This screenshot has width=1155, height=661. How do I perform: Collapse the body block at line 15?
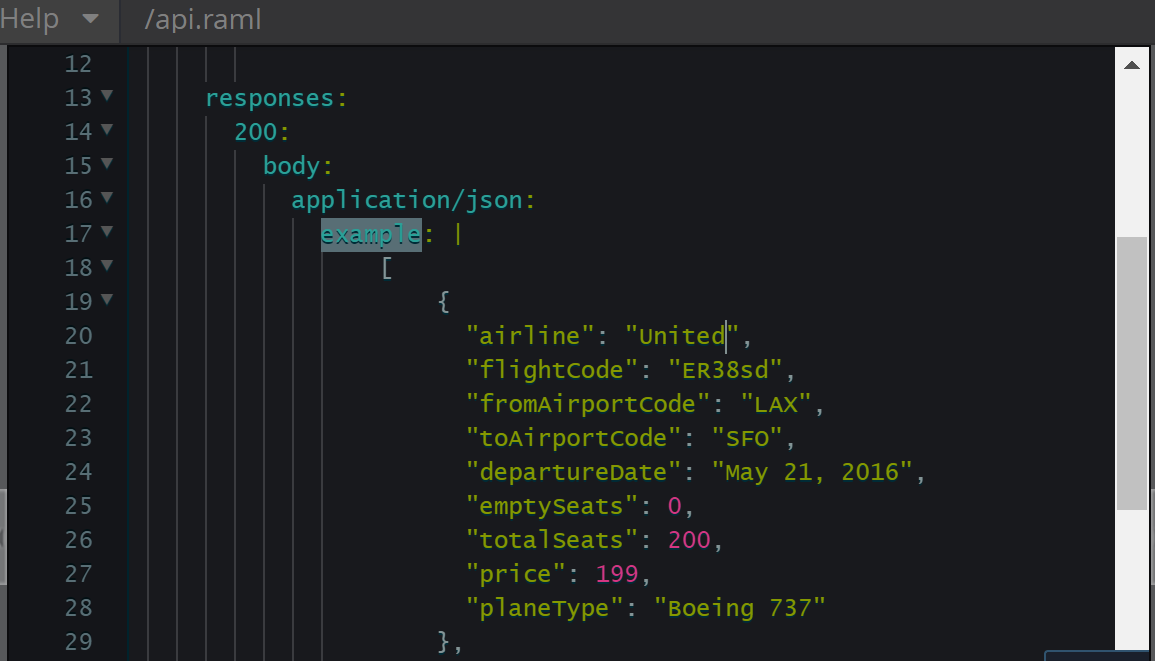(107, 165)
